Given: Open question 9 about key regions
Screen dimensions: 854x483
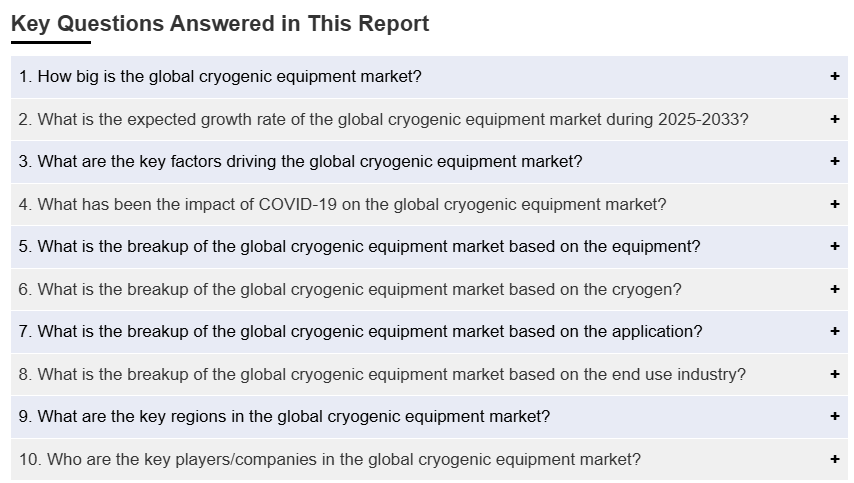Looking at the screenshot, I should (x=284, y=417).
